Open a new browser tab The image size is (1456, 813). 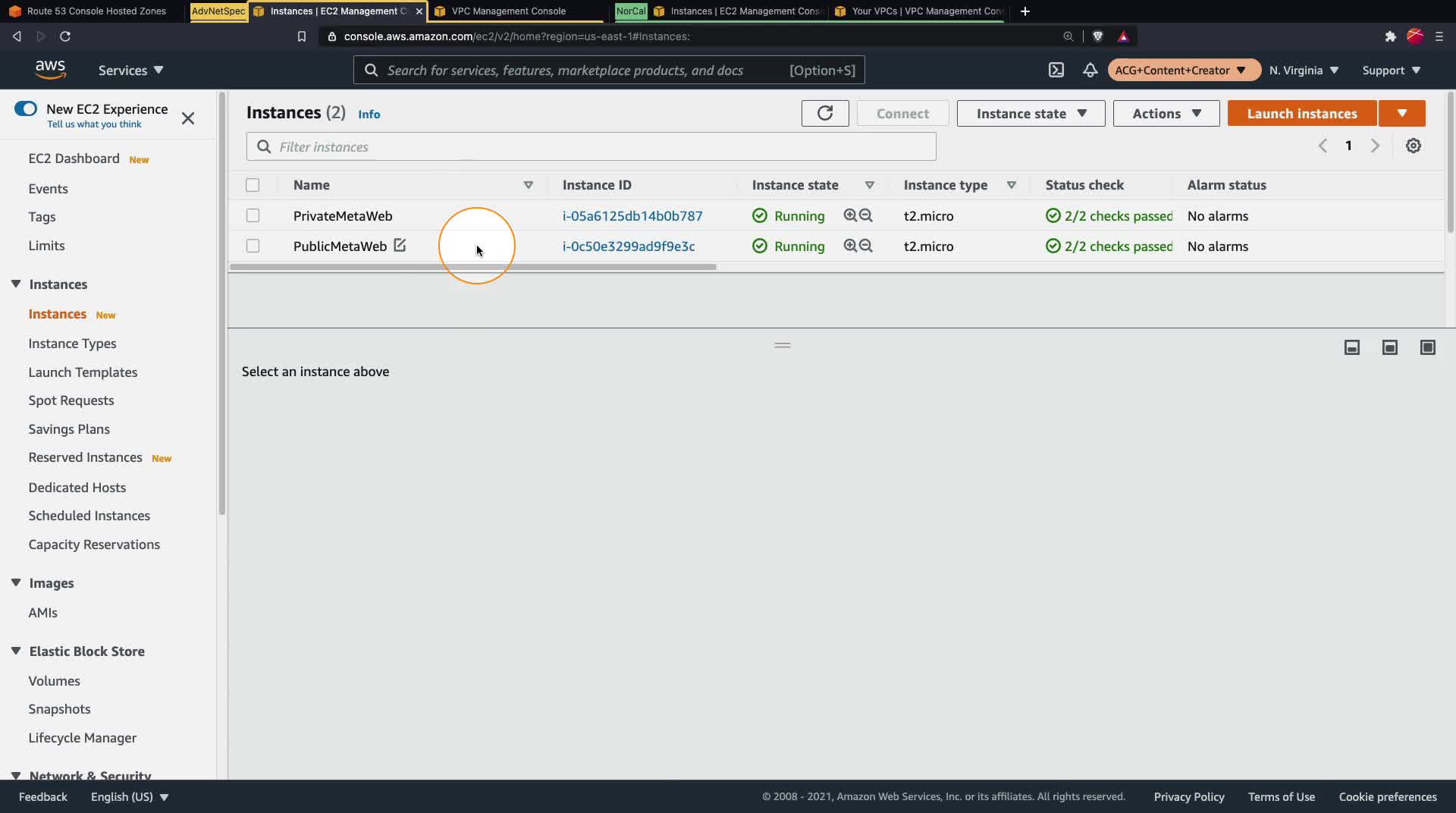click(x=1025, y=11)
